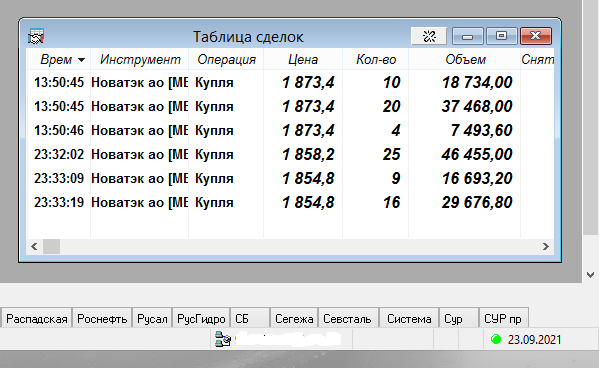Click the green connection indicator
The height and width of the screenshot is (368, 601).
pos(496,339)
